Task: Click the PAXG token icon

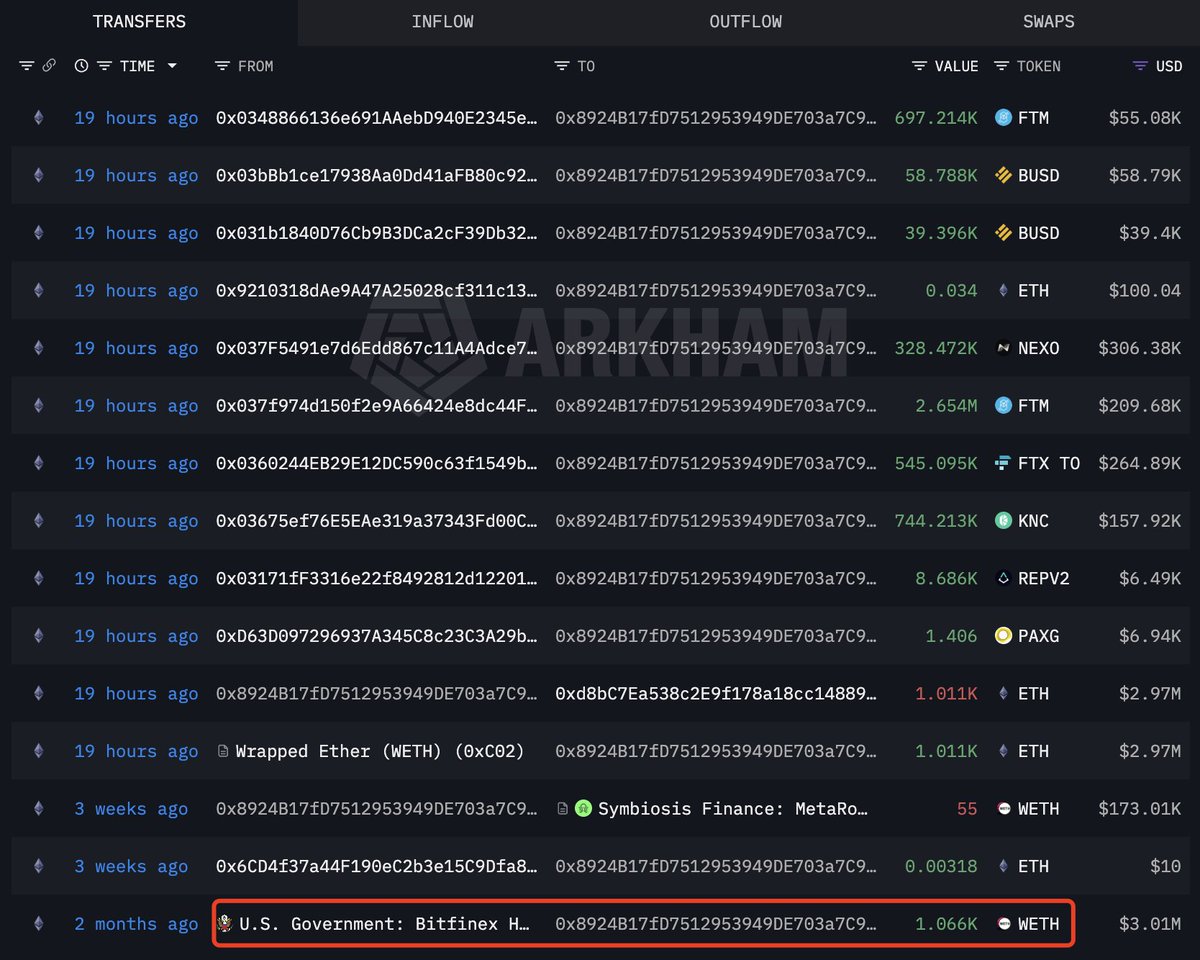Action: (x=1004, y=636)
